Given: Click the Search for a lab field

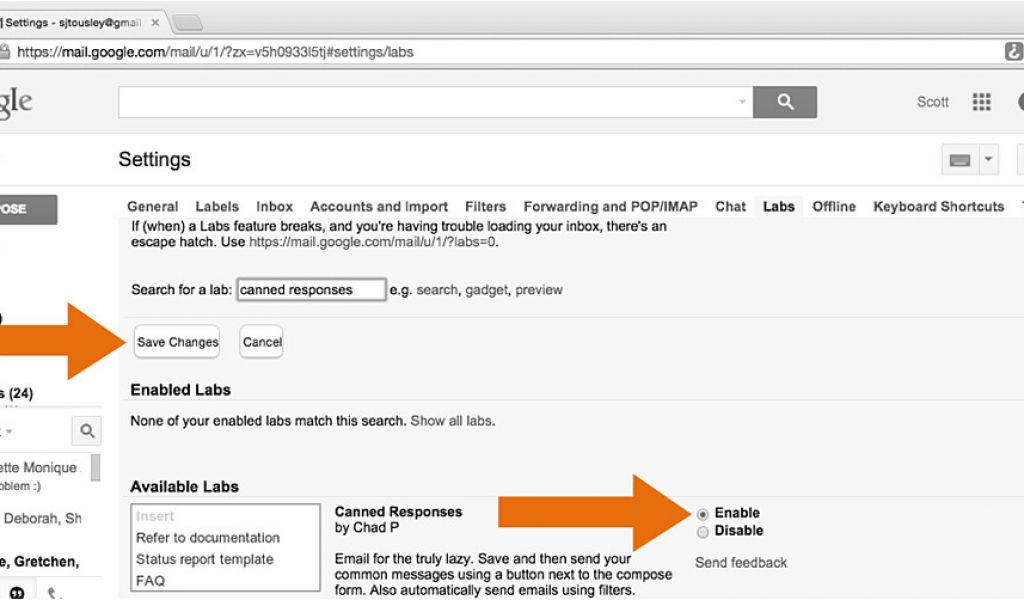Looking at the screenshot, I should click(311, 290).
